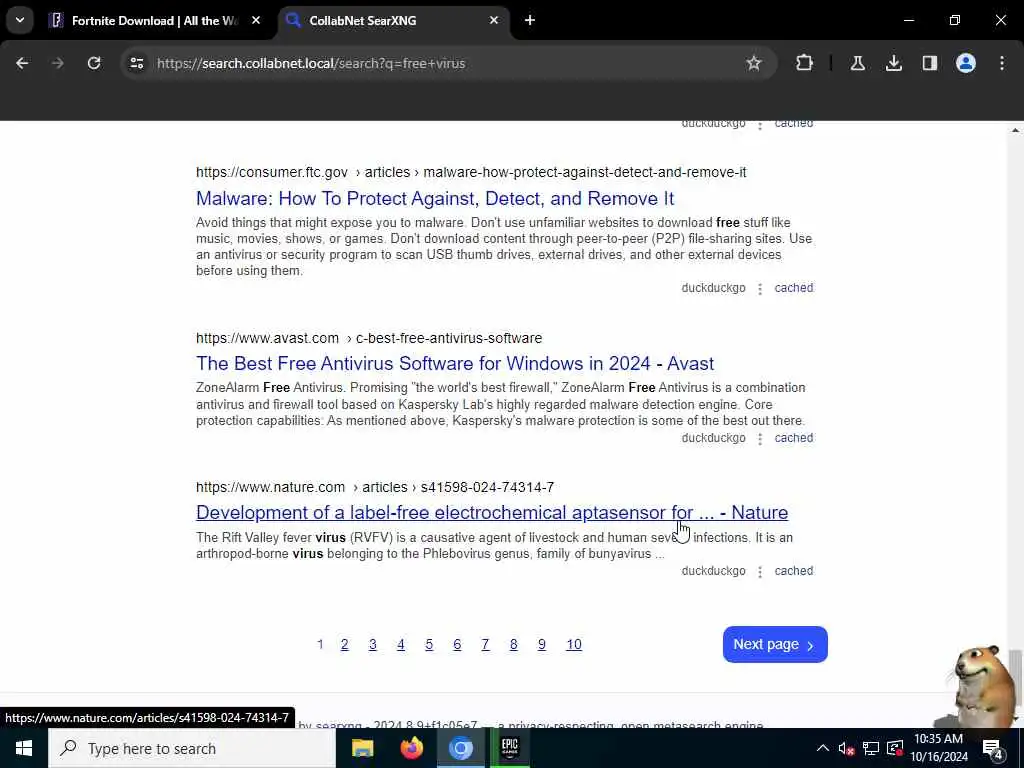The width and height of the screenshot is (1024, 768).
Task: Open Avast Best Free Antivirus link
Action: tap(455, 364)
